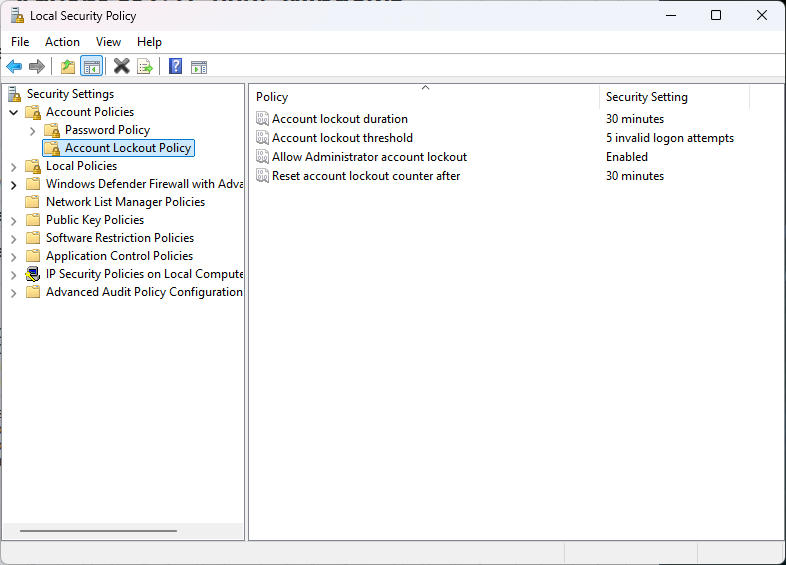
Task: Click the Forward arrow toolbar icon
Action: tap(37, 67)
